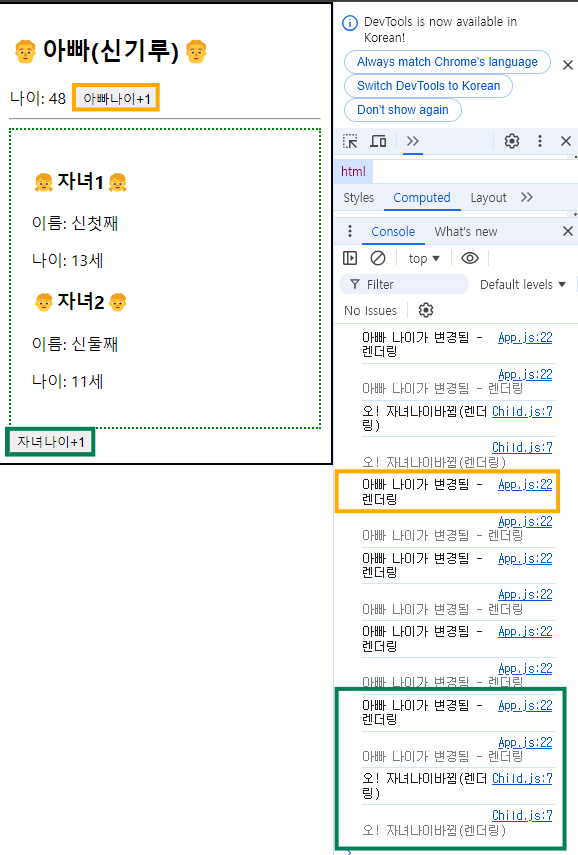The image size is (578, 855).
Task: Open DevTools settings gear
Action: click(511, 141)
